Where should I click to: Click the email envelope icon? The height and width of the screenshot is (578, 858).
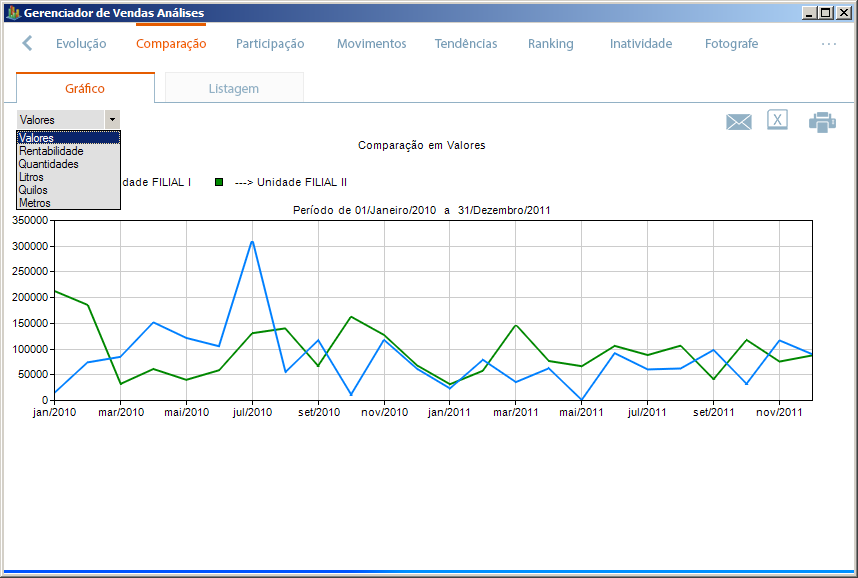click(x=738, y=122)
